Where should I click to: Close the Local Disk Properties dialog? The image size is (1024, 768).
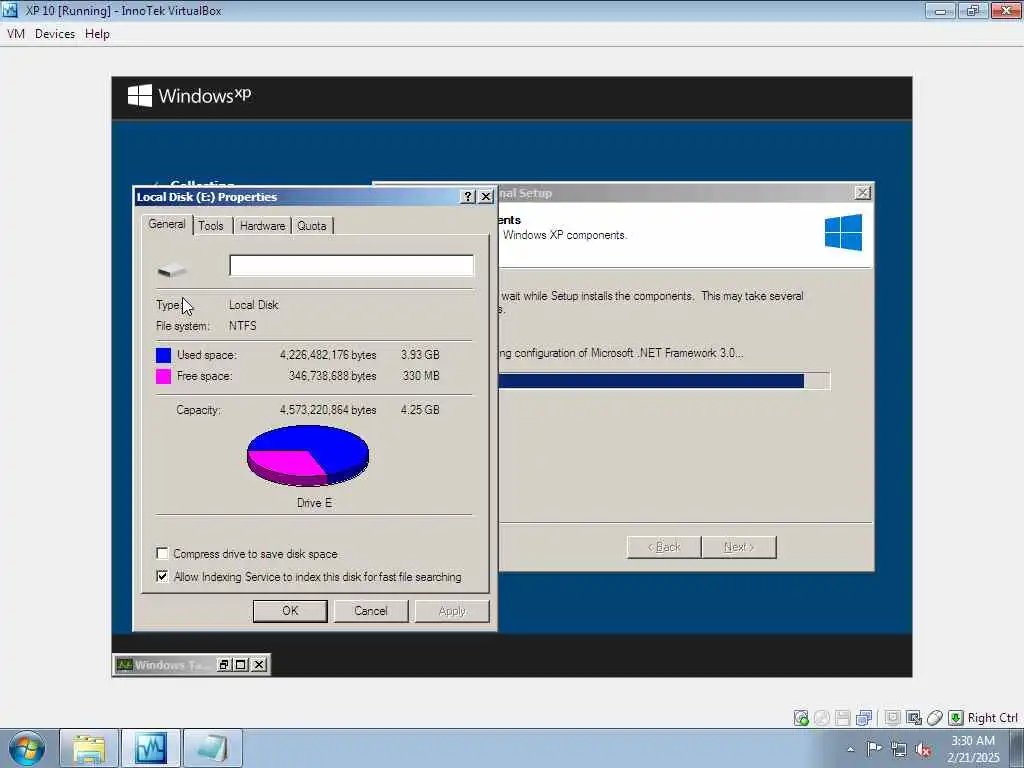pyautogui.click(x=486, y=197)
